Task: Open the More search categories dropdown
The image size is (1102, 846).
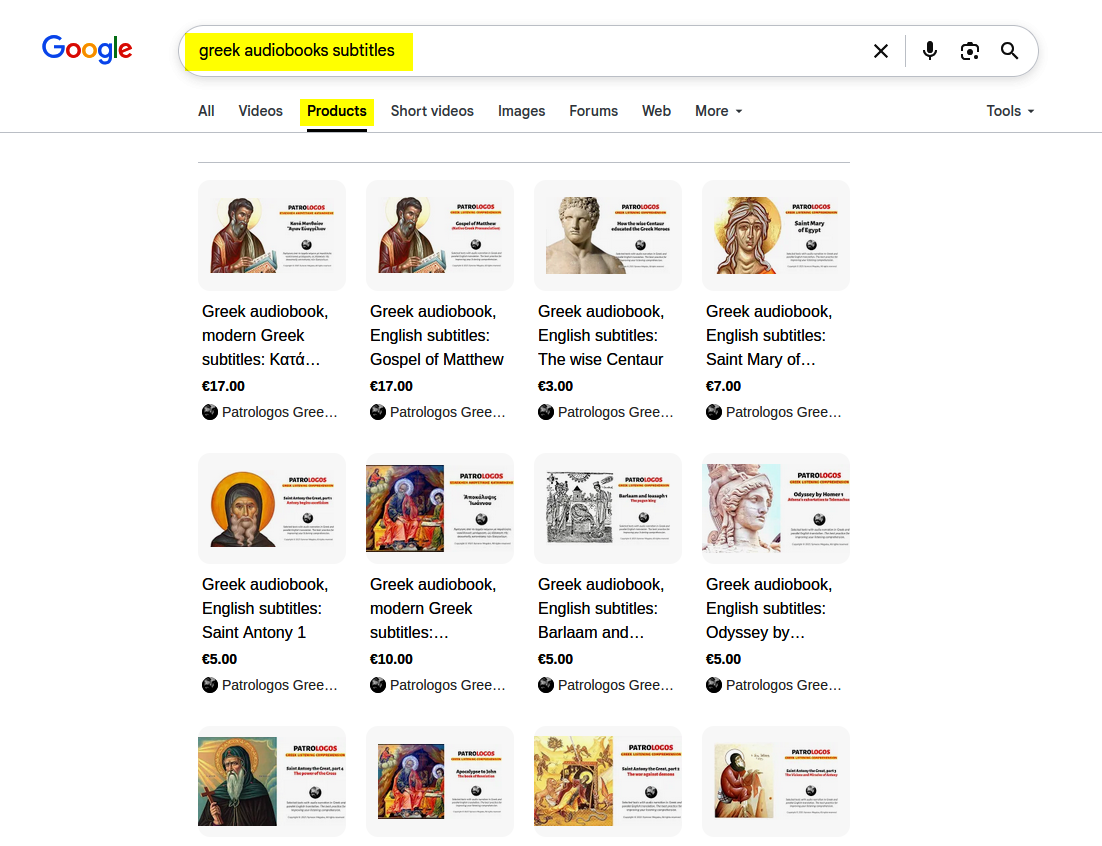Action: click(x=718, y=111)
